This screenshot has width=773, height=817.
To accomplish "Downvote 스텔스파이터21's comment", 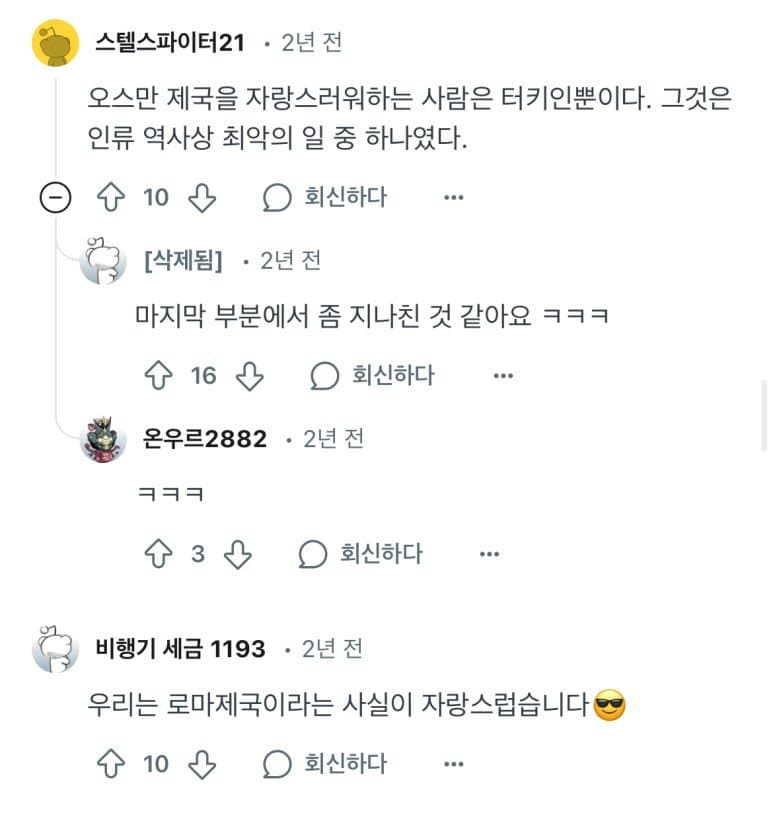I will coord(203,197).
